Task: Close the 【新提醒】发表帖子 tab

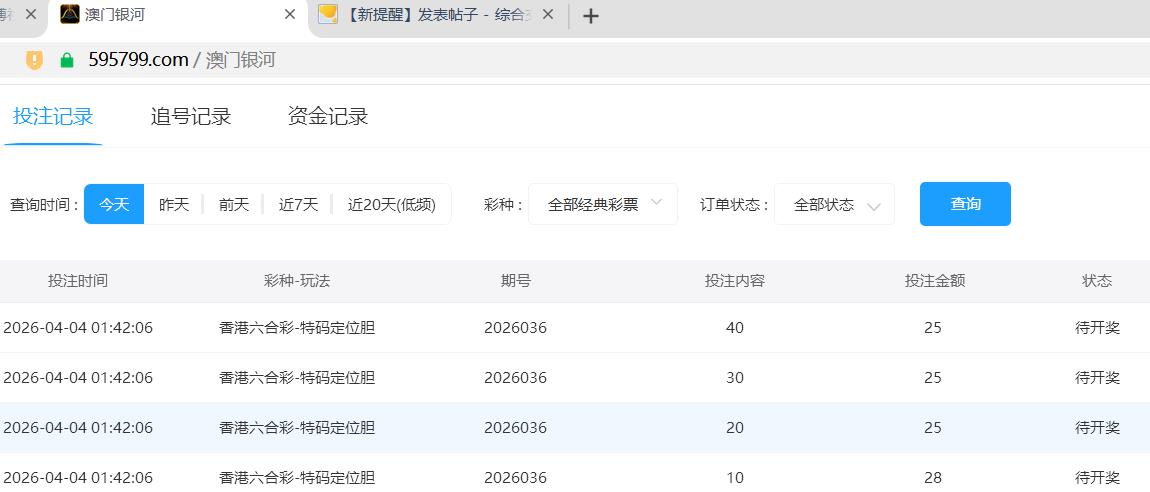Action: coord(548,15)
